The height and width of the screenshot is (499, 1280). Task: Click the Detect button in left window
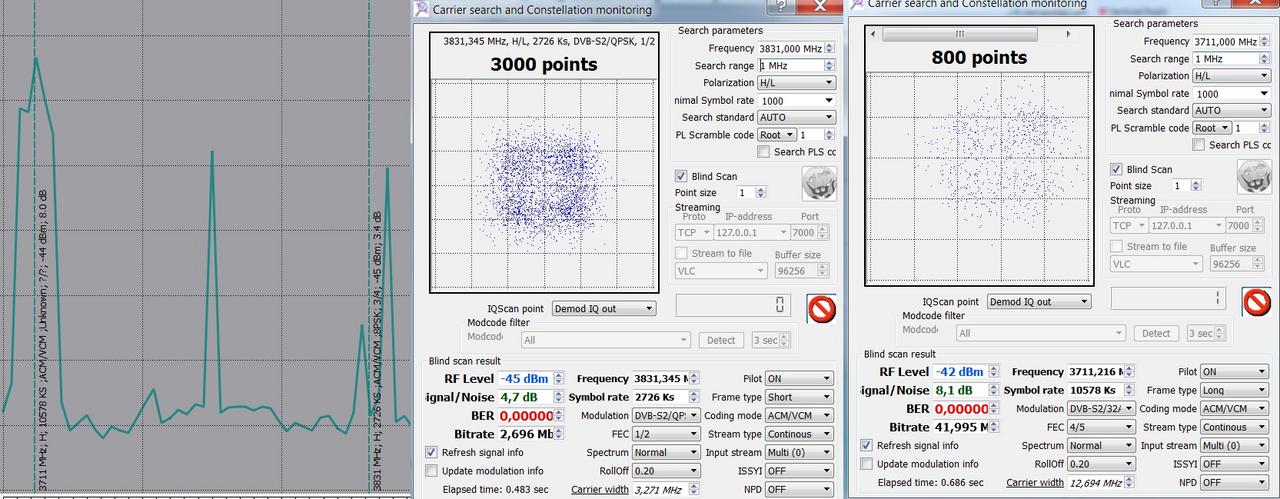pyautogui.click(x=721, y=340)
